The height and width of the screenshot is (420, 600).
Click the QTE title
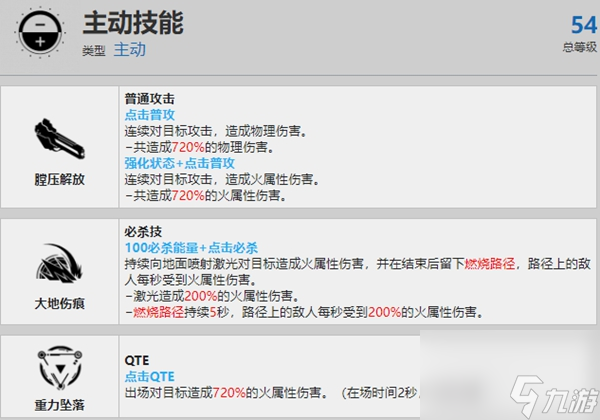[137, 360]
